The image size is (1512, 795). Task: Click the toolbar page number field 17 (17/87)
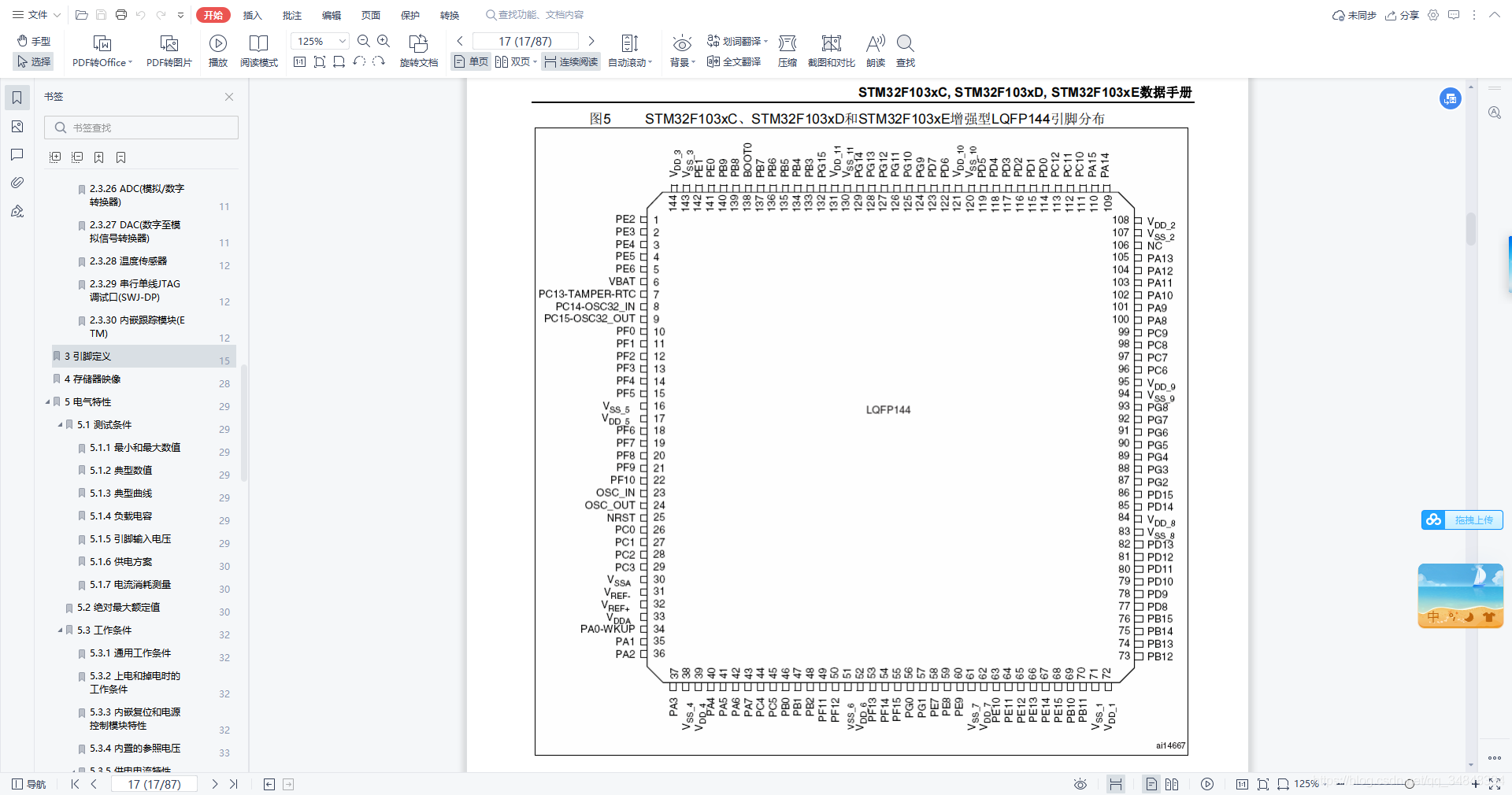(525, 41)
